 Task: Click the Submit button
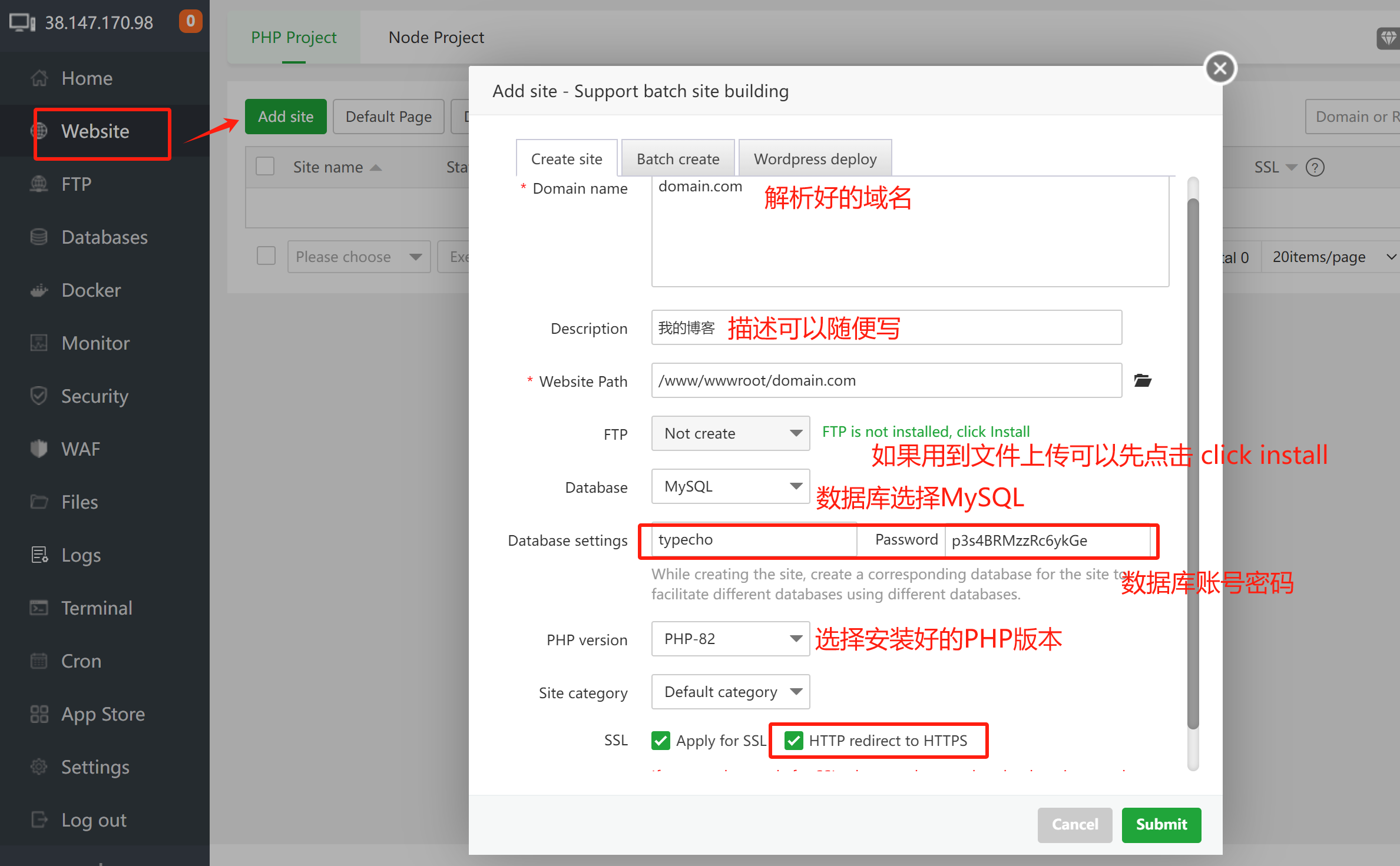[1161, 824]
